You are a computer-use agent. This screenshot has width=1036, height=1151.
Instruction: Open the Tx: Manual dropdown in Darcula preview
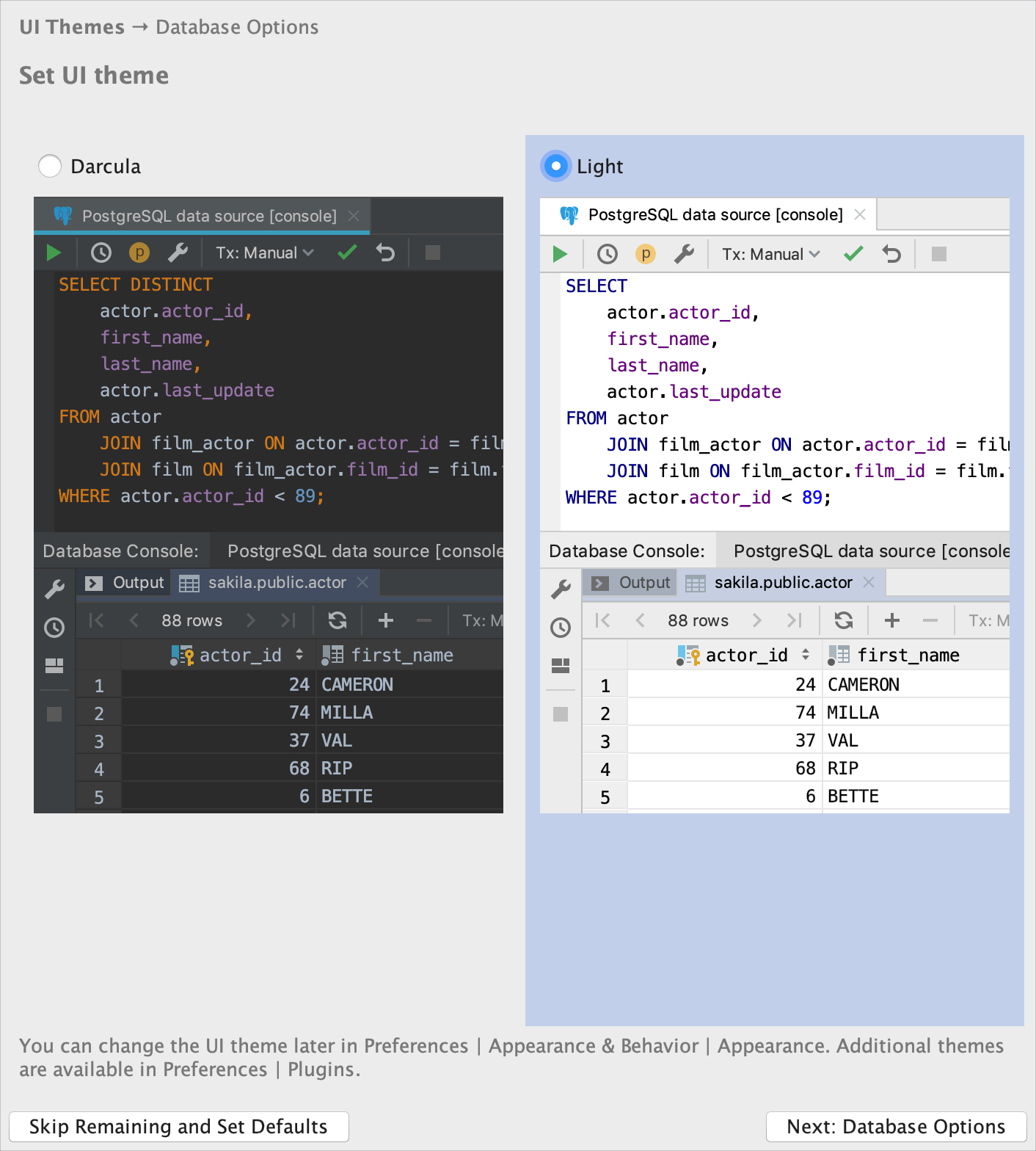click(x=264, y=253)
